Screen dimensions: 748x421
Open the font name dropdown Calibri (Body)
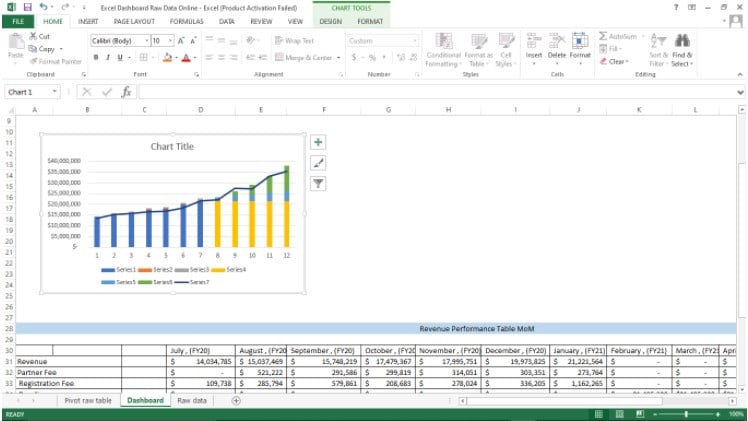146,41
